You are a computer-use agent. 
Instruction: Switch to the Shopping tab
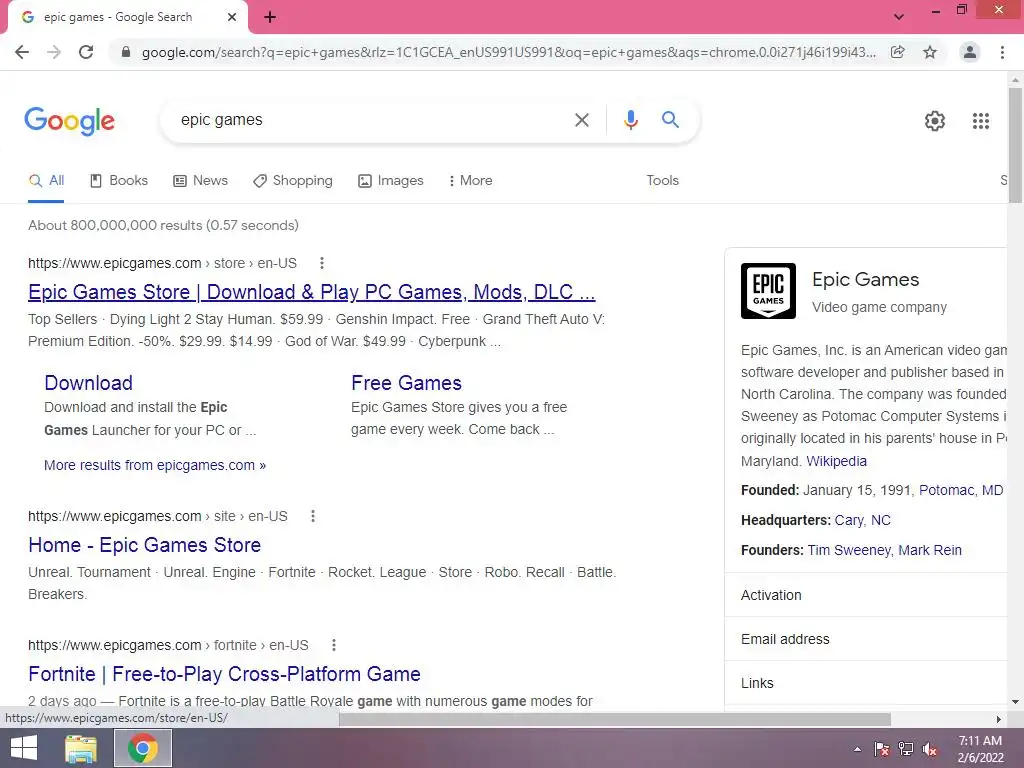293,181
